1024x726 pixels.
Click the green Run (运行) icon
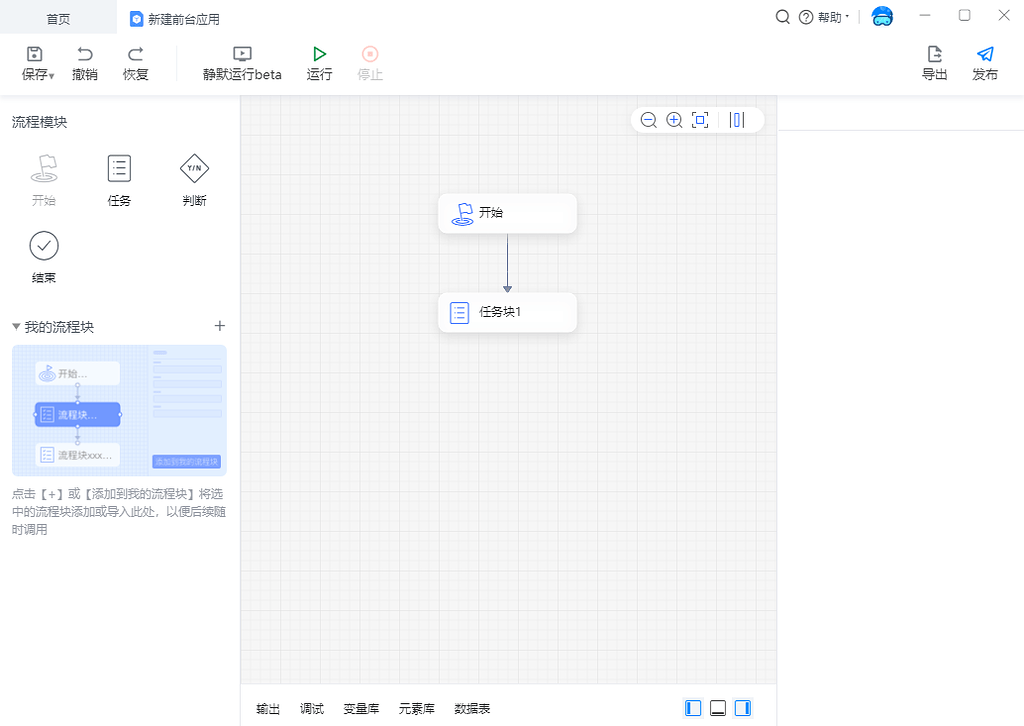pos(319,54)
